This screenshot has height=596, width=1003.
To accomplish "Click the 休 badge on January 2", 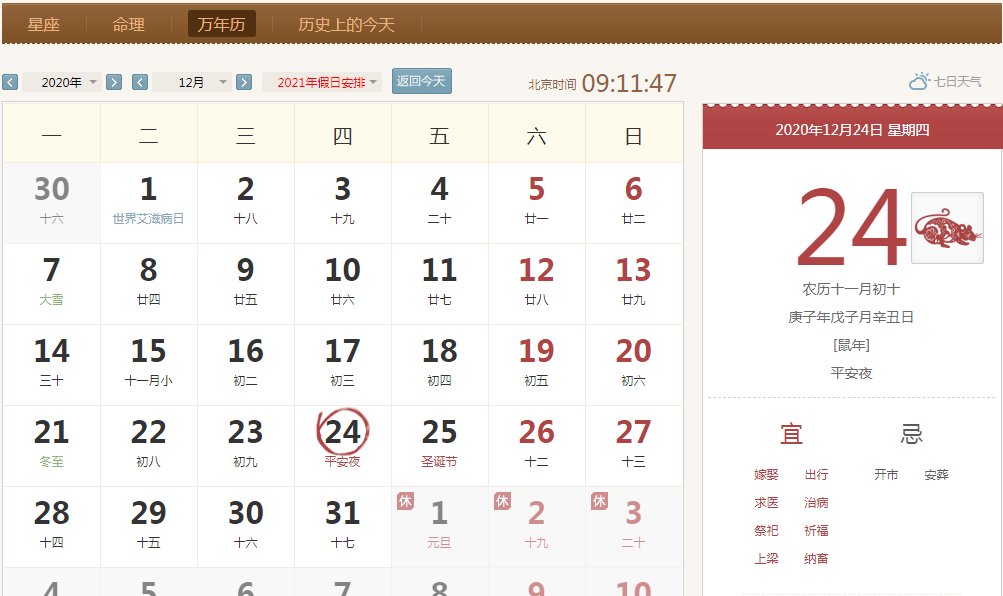I will coord(503,501).
